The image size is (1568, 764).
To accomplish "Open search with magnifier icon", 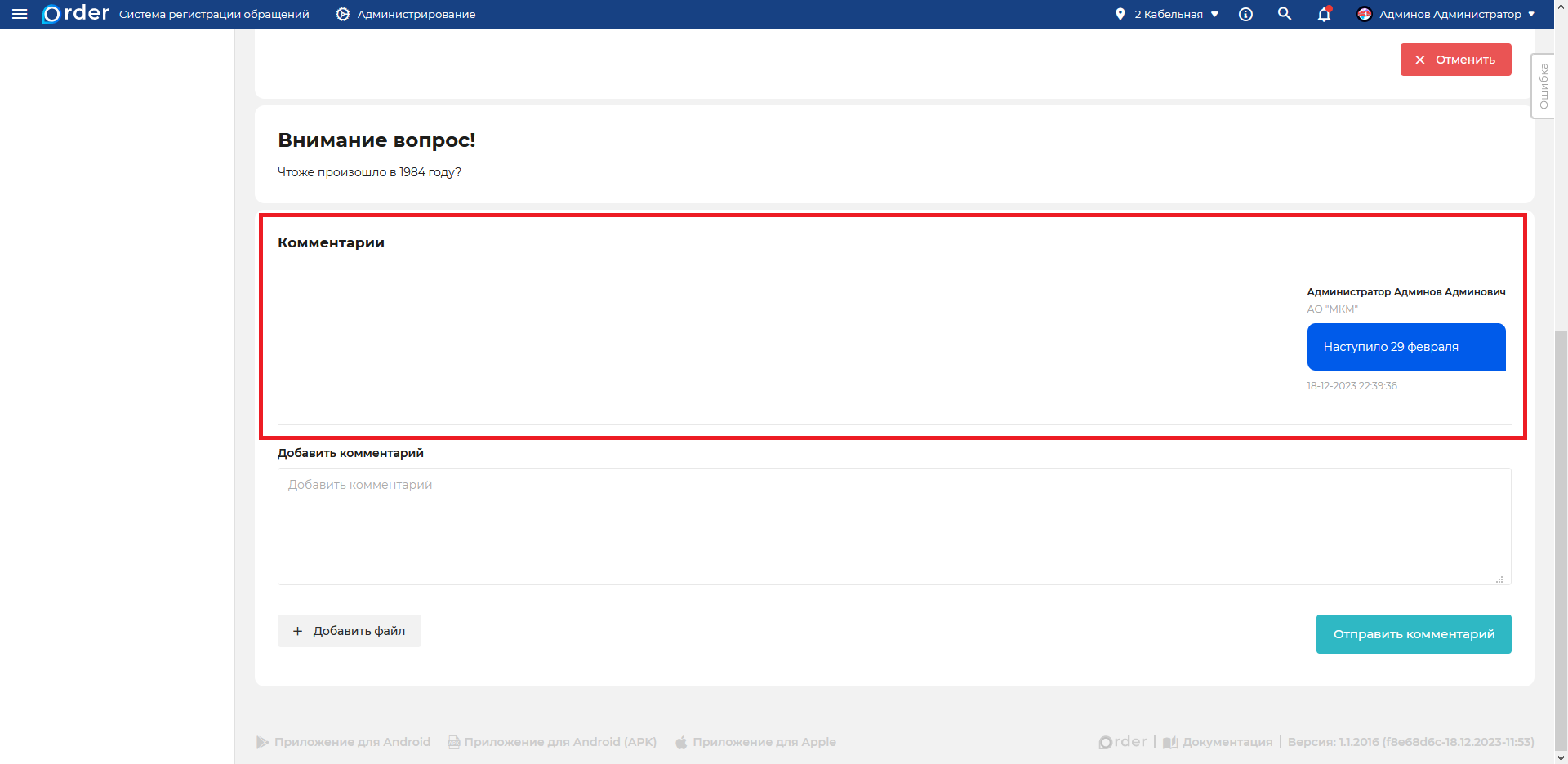I will [1285, 14].
